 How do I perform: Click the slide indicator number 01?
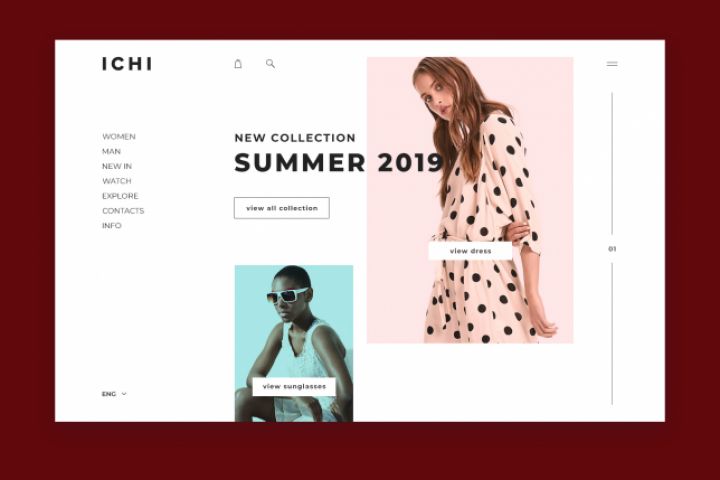click(612, 249)
